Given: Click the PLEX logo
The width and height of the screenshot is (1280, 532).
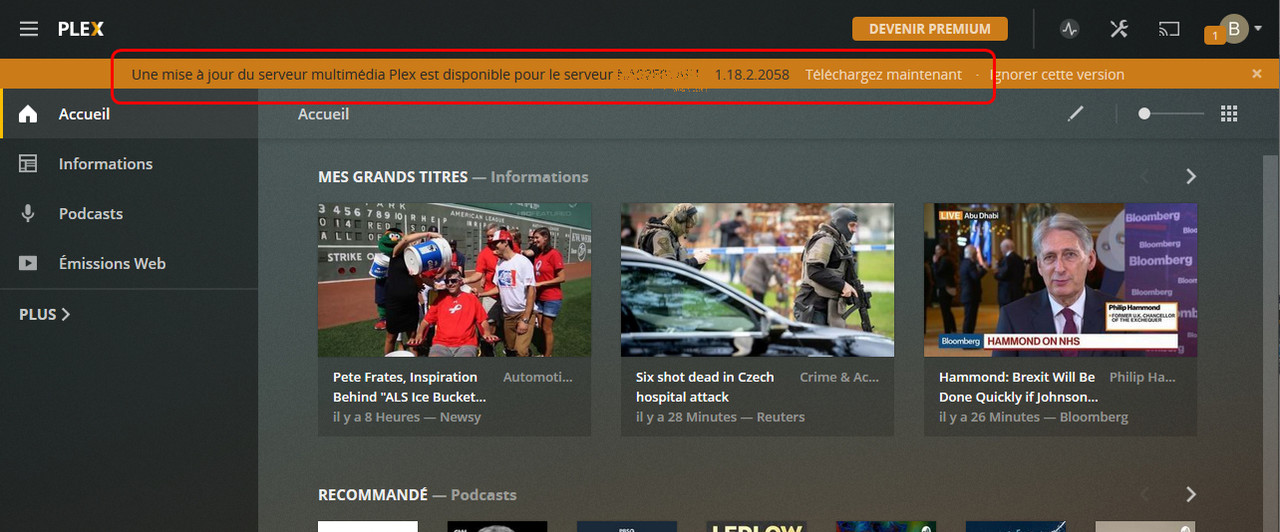Looking at the screenshot, I should tap(80, 29).
